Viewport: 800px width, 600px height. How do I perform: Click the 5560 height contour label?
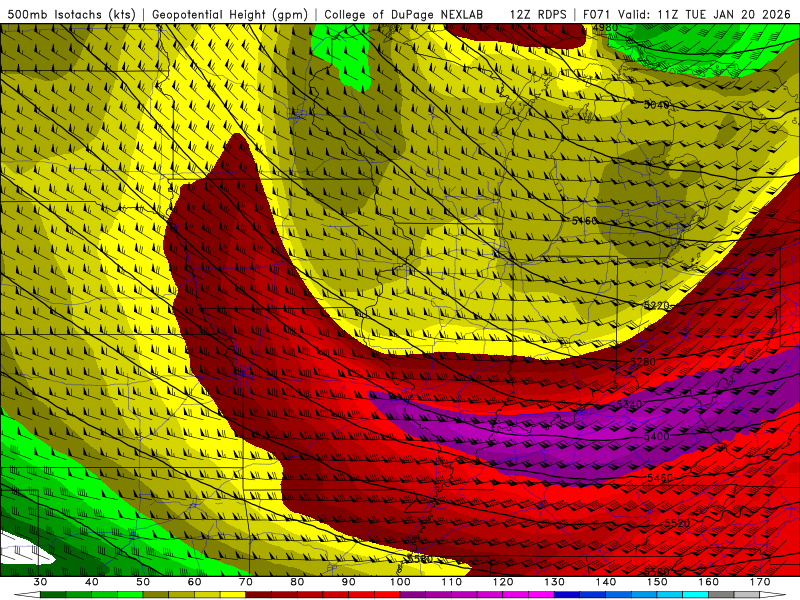421,559
